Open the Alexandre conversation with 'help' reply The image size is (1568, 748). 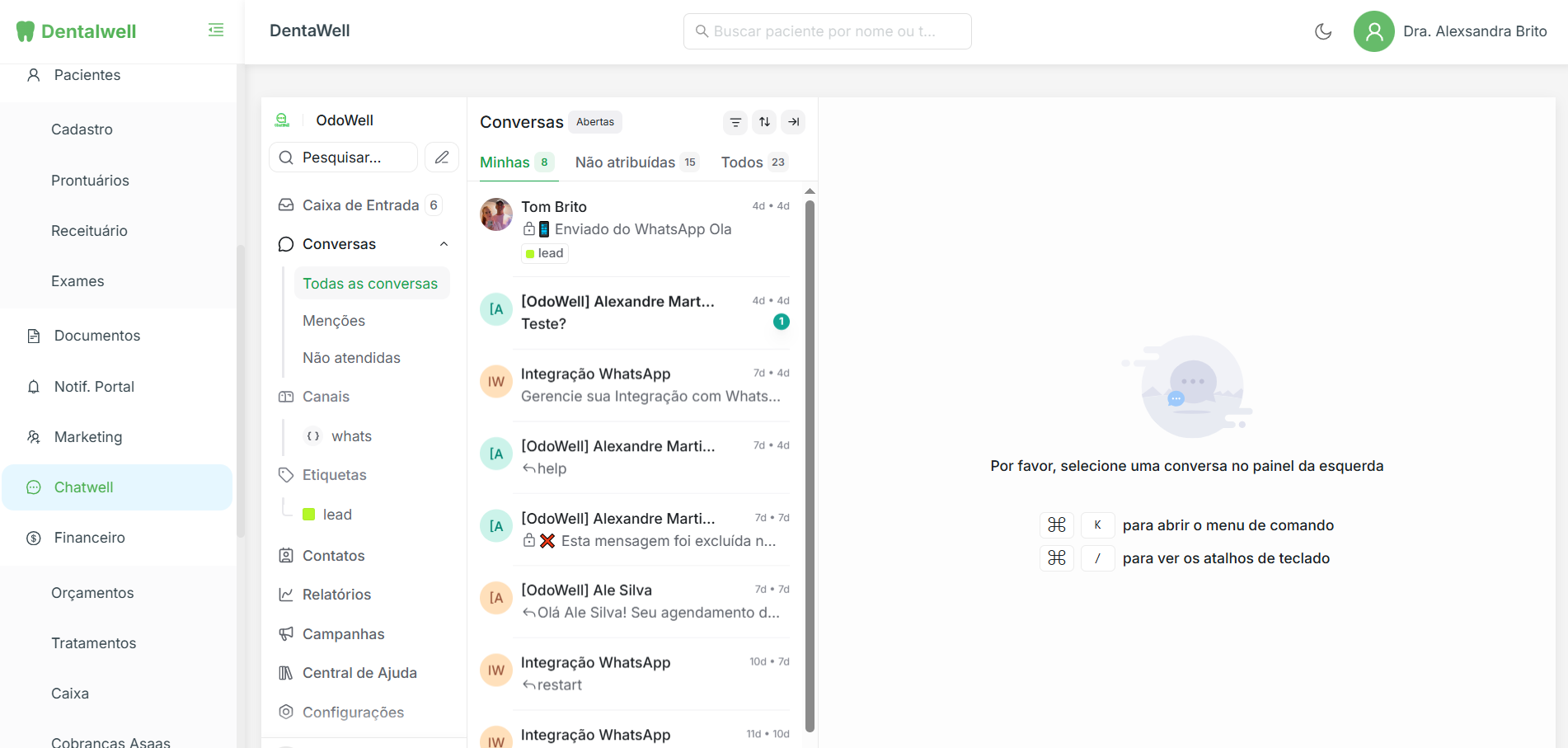click(635, 458)
